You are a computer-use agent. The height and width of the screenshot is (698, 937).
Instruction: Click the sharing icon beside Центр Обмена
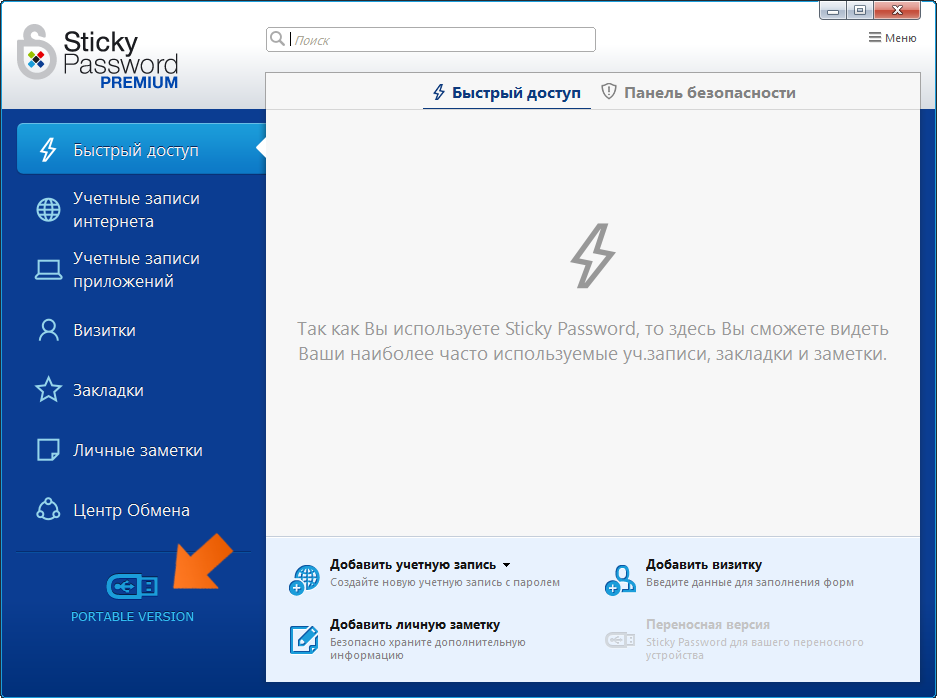click(48, 510)
